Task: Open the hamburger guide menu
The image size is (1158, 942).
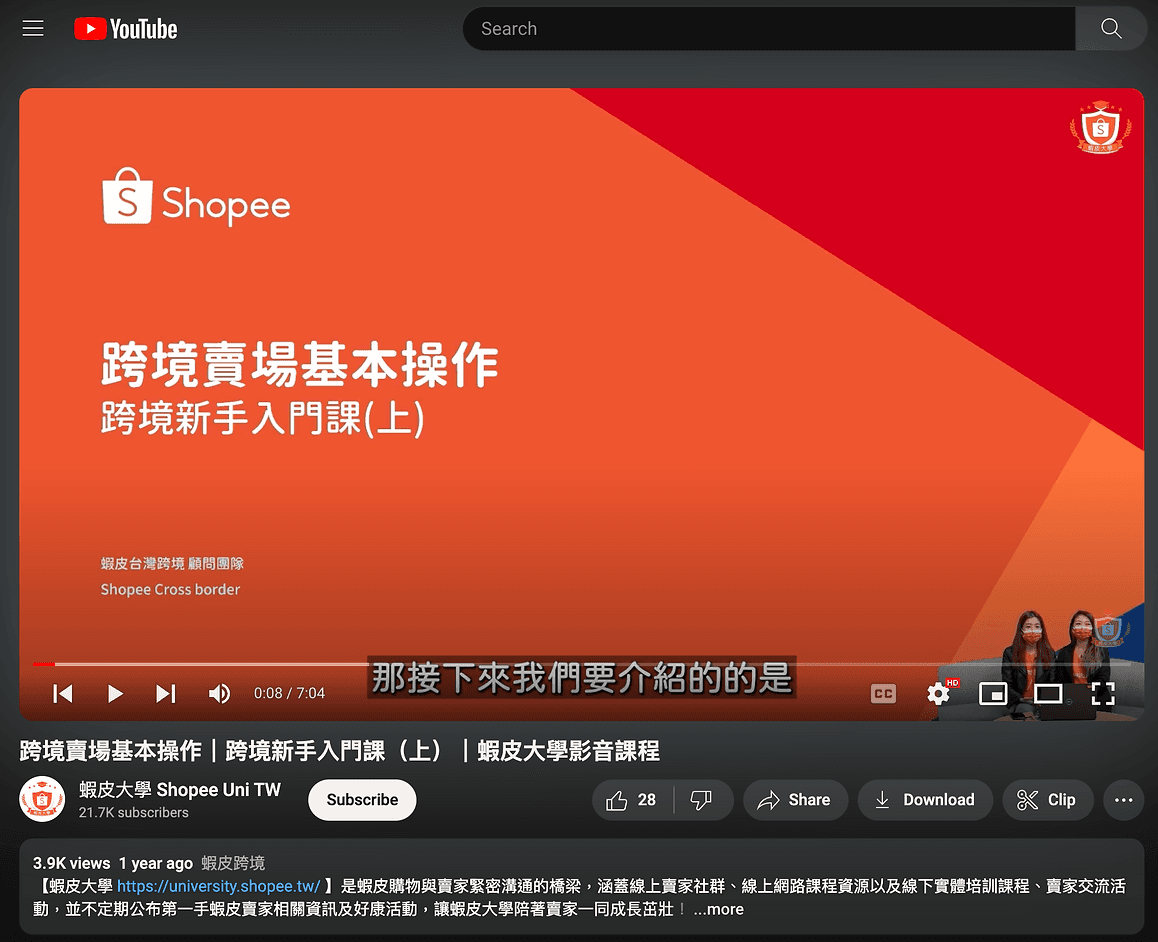Action: [32, 29]
